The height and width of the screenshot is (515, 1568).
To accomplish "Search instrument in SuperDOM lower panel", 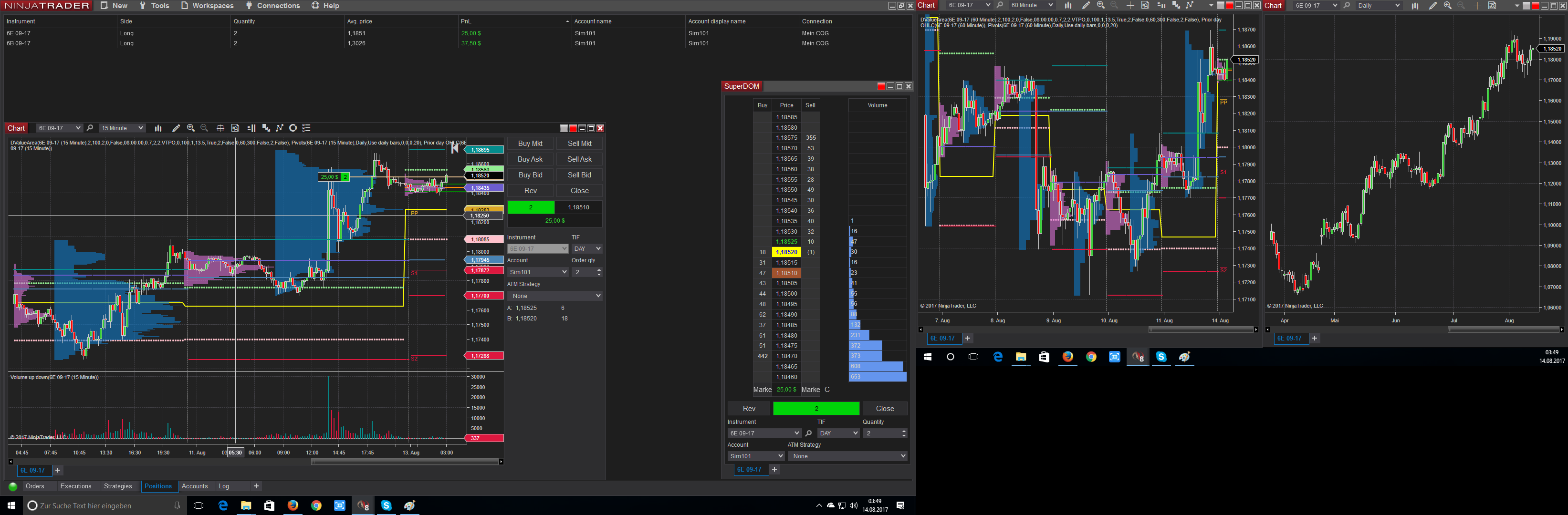I will [x=808, y=433].
